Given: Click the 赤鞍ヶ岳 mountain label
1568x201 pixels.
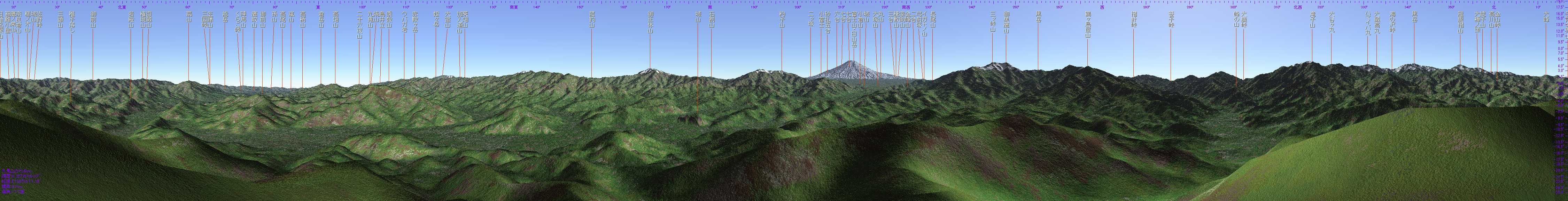Looking at the screenshot, I should [x=415, y=22].
